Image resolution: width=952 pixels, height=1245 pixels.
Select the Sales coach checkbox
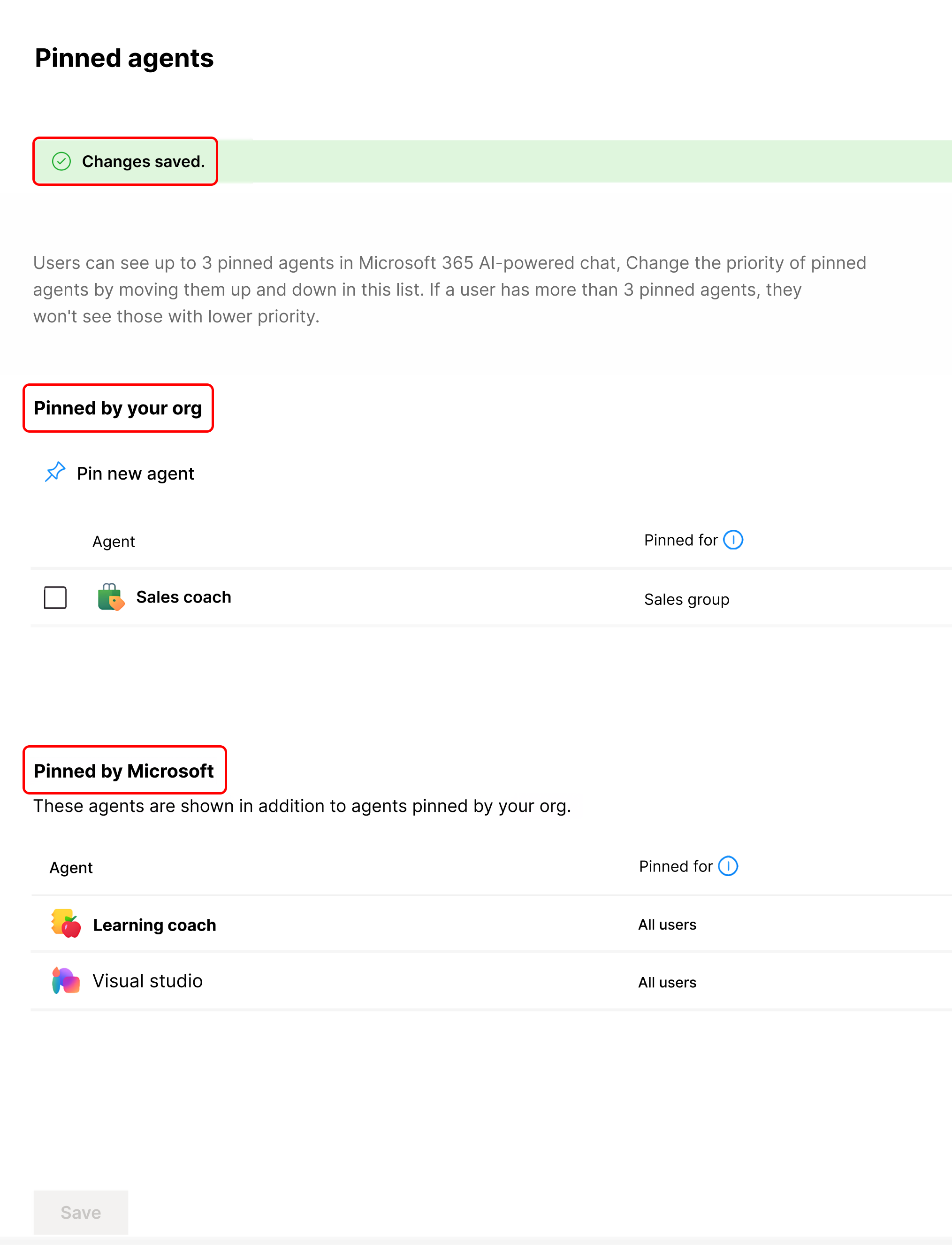click(x=55, y=597)
